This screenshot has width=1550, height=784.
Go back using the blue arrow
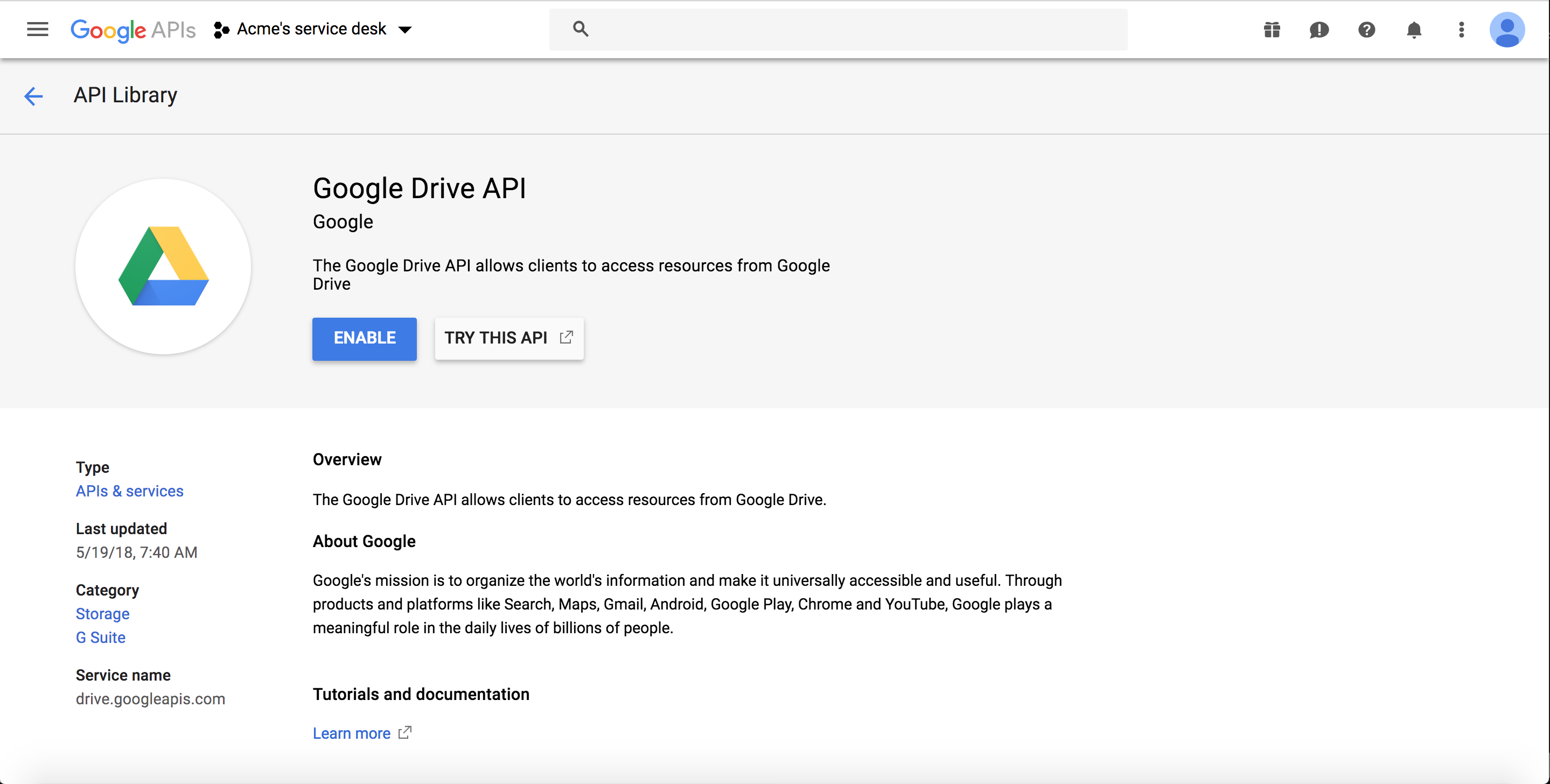click(34, 96)
